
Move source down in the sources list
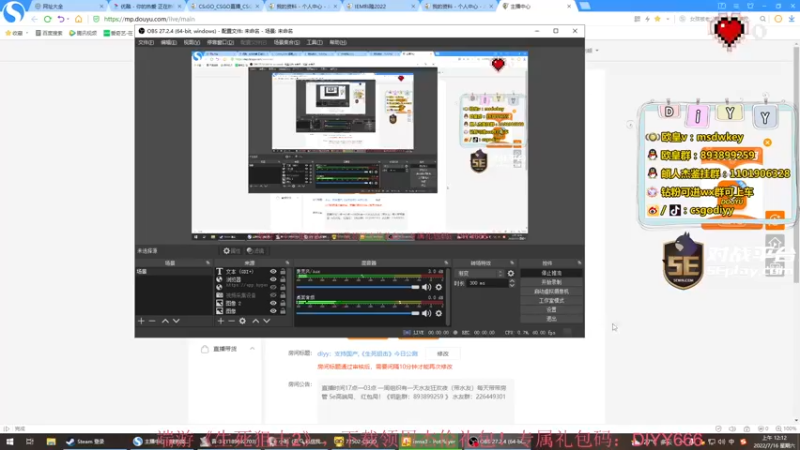[266, 321]
